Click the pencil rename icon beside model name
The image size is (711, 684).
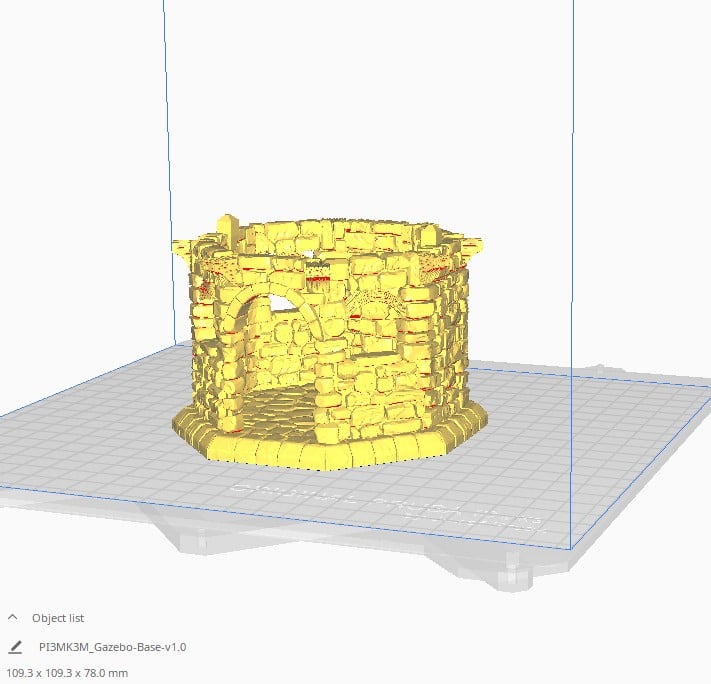pyautogui.click(x=14, y=647)
